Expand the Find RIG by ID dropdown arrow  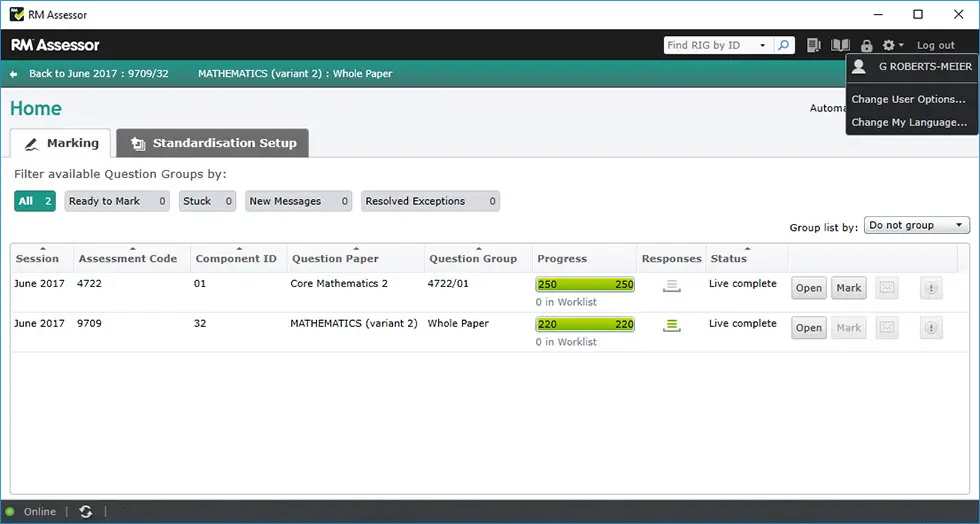[x=762, y=45]
